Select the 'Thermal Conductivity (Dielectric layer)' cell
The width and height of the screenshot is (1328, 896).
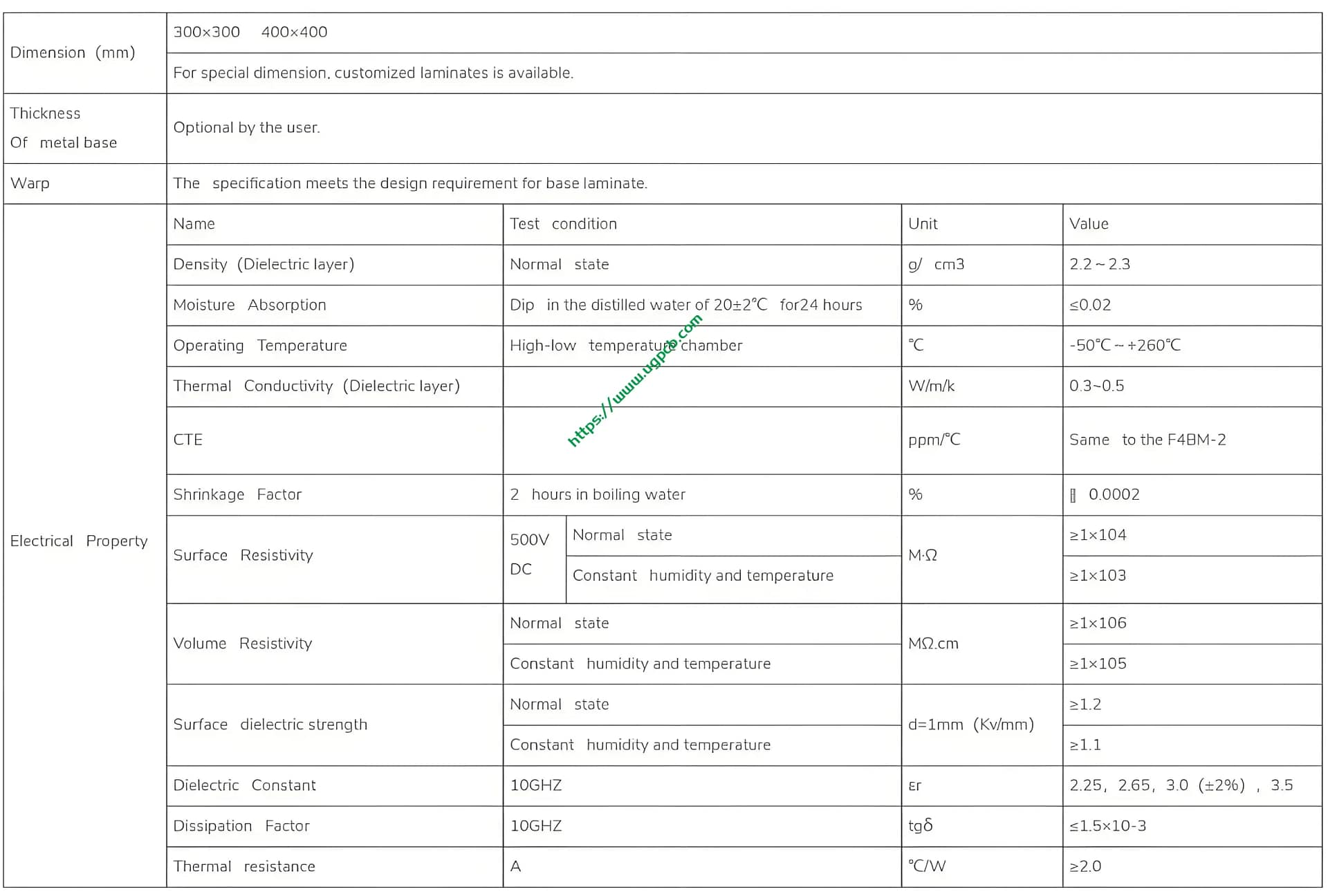[316, 386]
